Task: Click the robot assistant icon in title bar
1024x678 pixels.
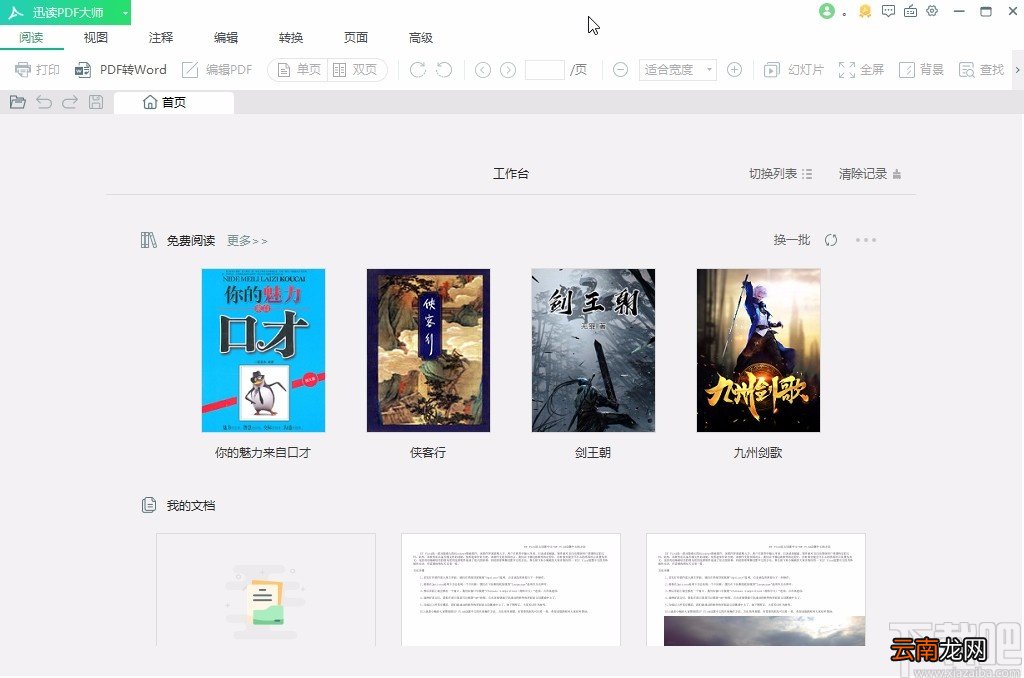Action: [910, 11]
